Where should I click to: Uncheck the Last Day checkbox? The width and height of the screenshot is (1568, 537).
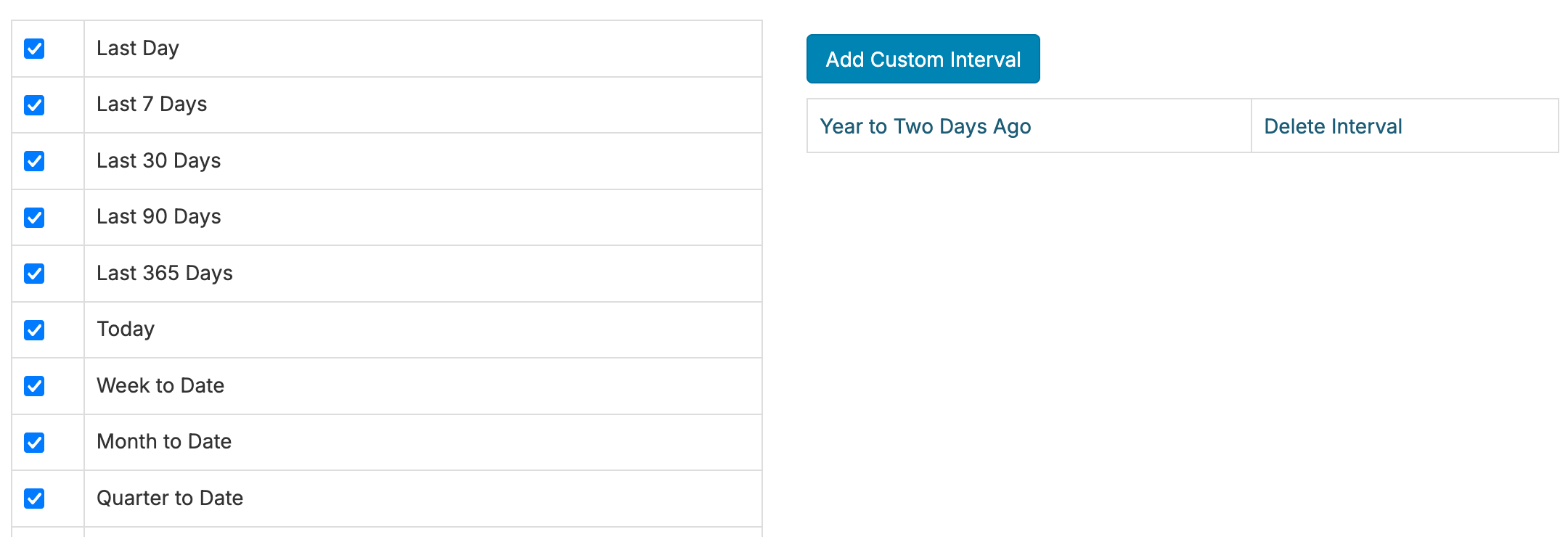(34, 49)
